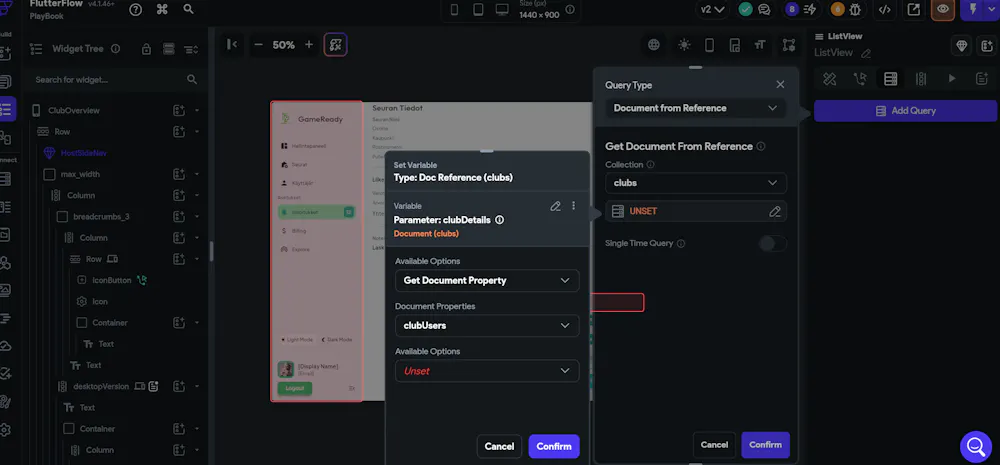
Task: Select tablet canvas size in top bar
Action: pos(478,10)
